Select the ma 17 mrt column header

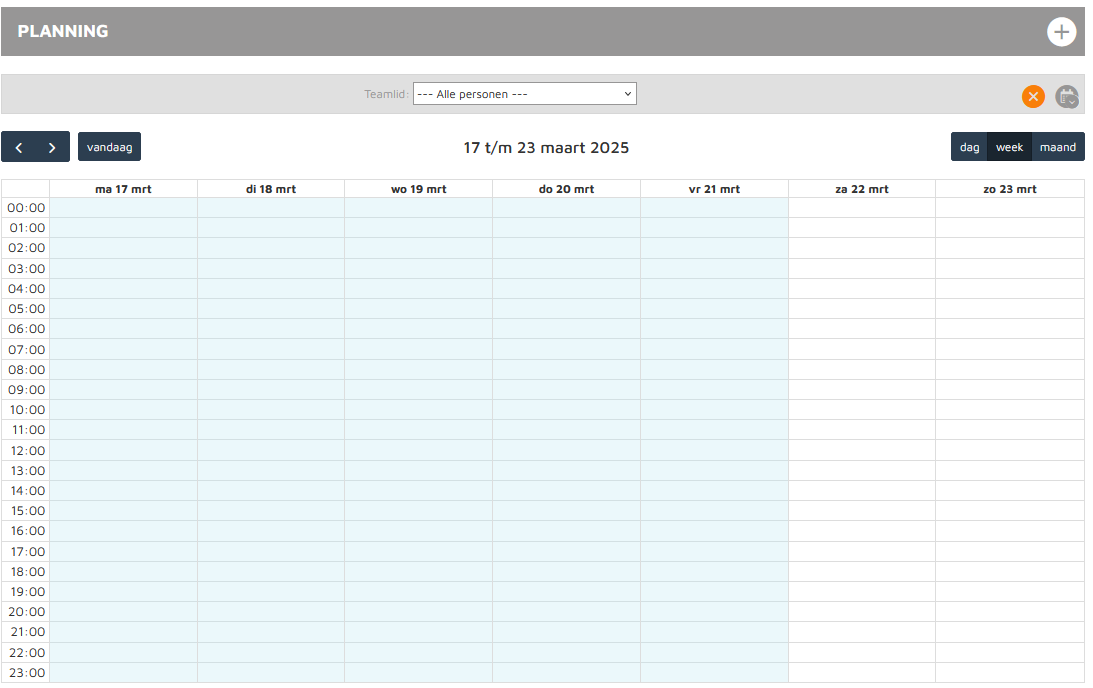(123, 189)
